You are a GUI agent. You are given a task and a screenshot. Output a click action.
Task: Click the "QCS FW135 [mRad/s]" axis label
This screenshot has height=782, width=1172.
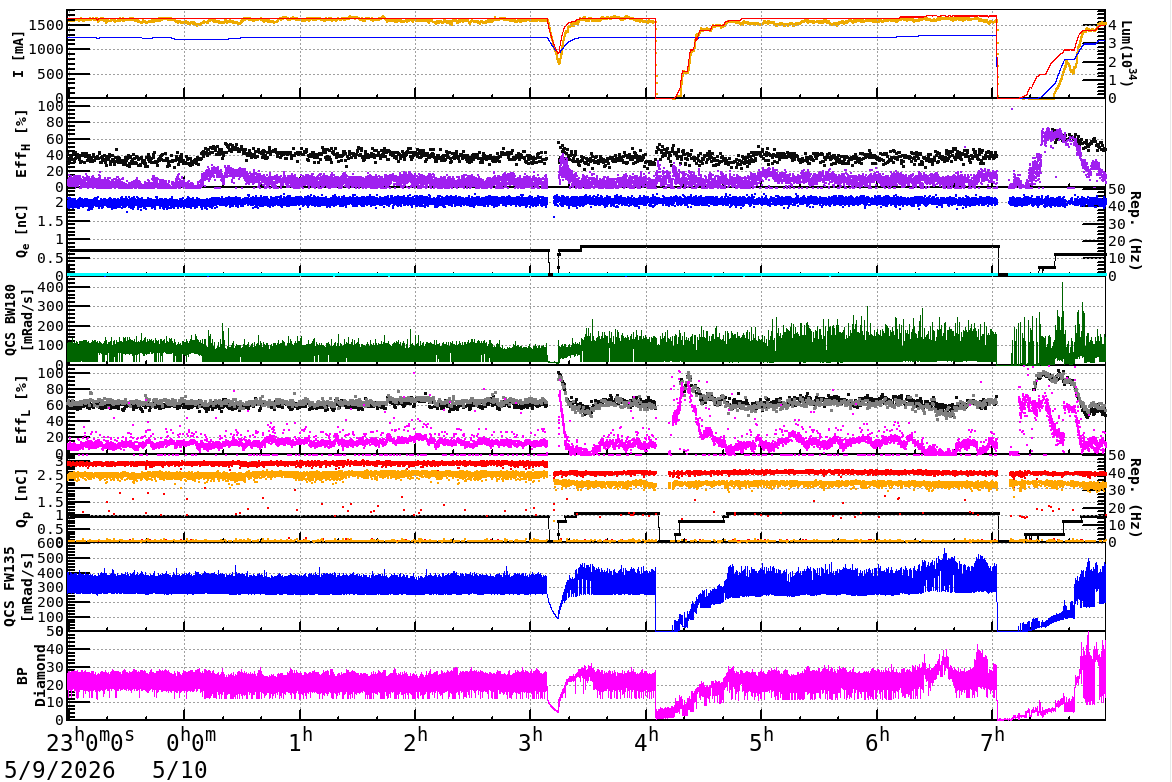[18, 587]
